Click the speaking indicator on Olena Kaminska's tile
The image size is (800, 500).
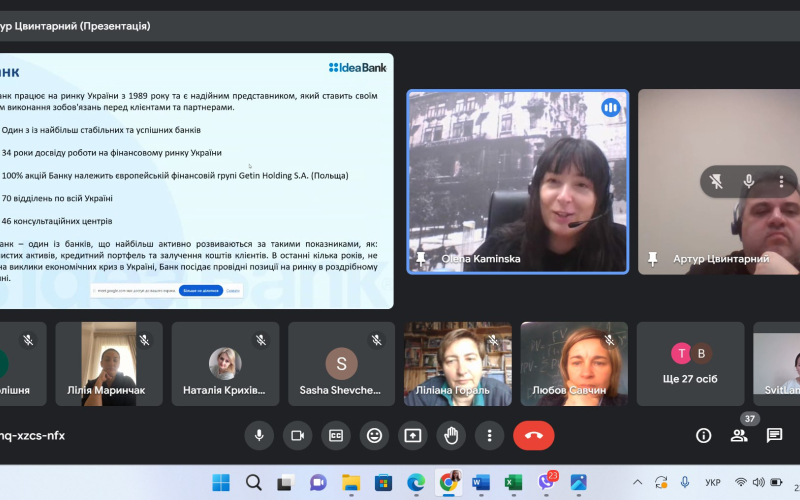611,108
